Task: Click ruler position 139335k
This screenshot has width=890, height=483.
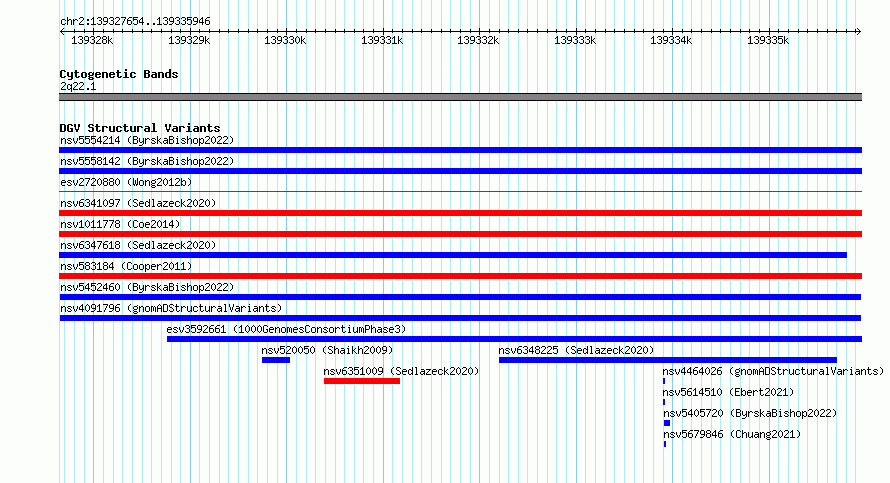Action: click(x=768, y=40)
